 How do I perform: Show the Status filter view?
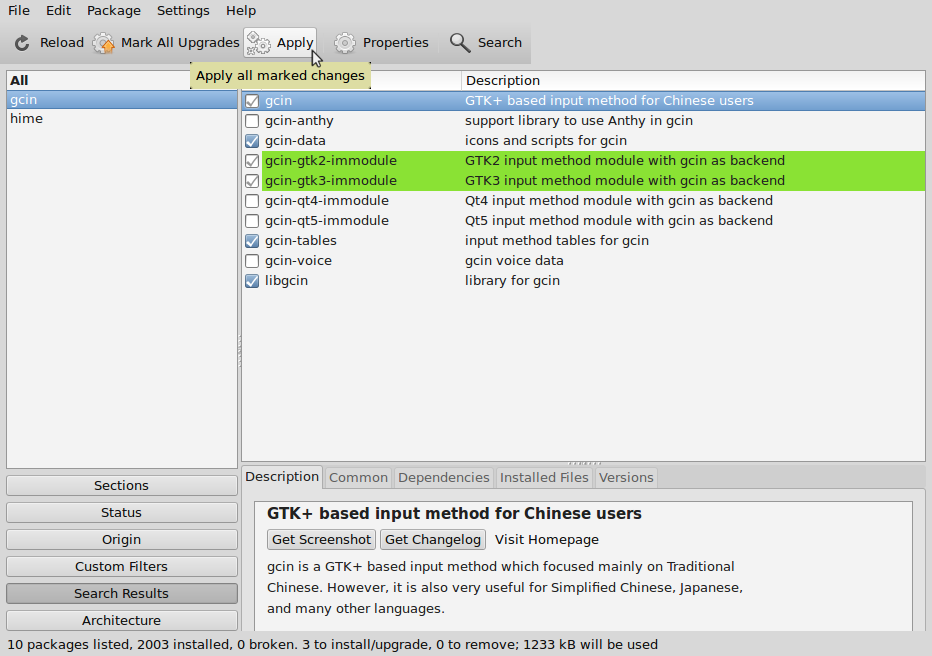point(122,512)
